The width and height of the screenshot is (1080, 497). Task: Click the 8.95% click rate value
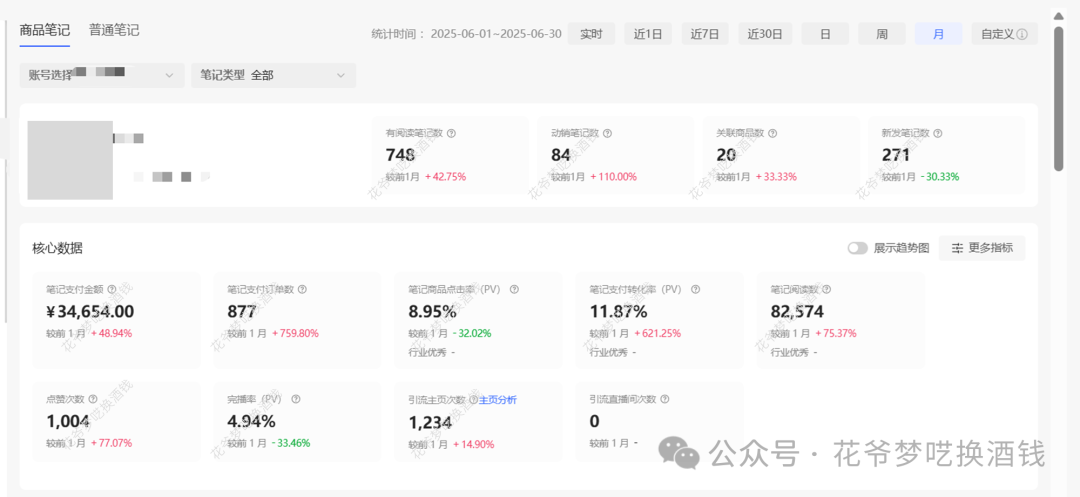433,312
